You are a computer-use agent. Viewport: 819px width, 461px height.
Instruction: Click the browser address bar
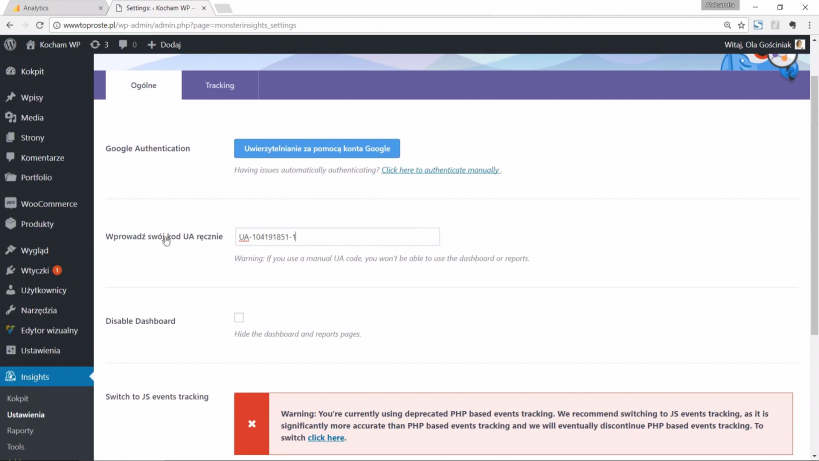387,25
